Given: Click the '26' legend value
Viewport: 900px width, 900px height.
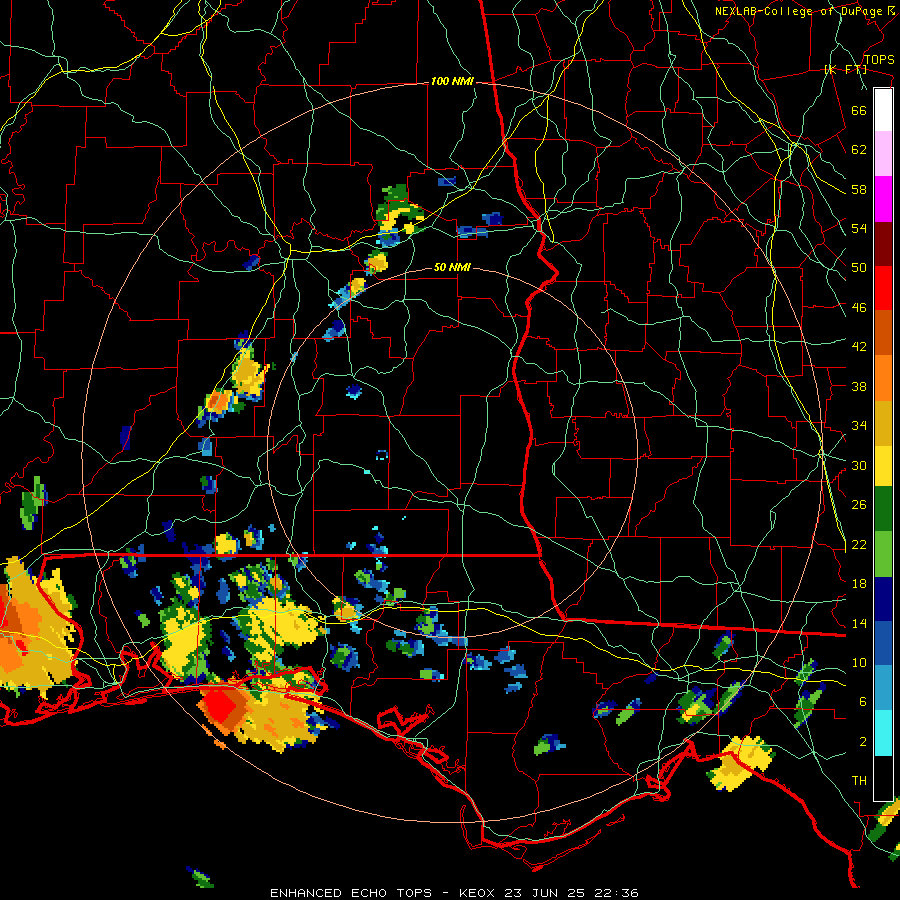Looking at the screenshot, I should coord(859,505).
